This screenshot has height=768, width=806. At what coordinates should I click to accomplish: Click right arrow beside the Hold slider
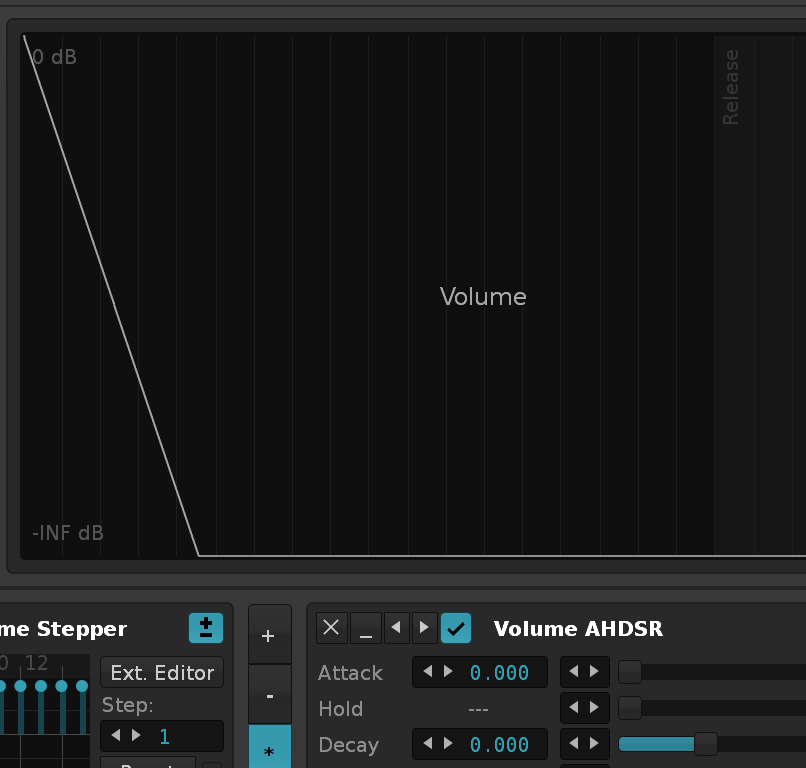click(x=595, y=707)
